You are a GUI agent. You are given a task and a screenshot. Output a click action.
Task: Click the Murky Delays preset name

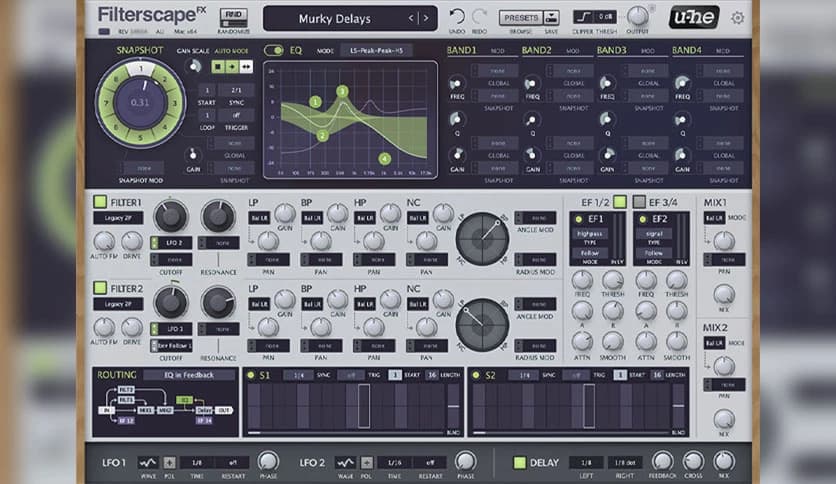[334, 19]
